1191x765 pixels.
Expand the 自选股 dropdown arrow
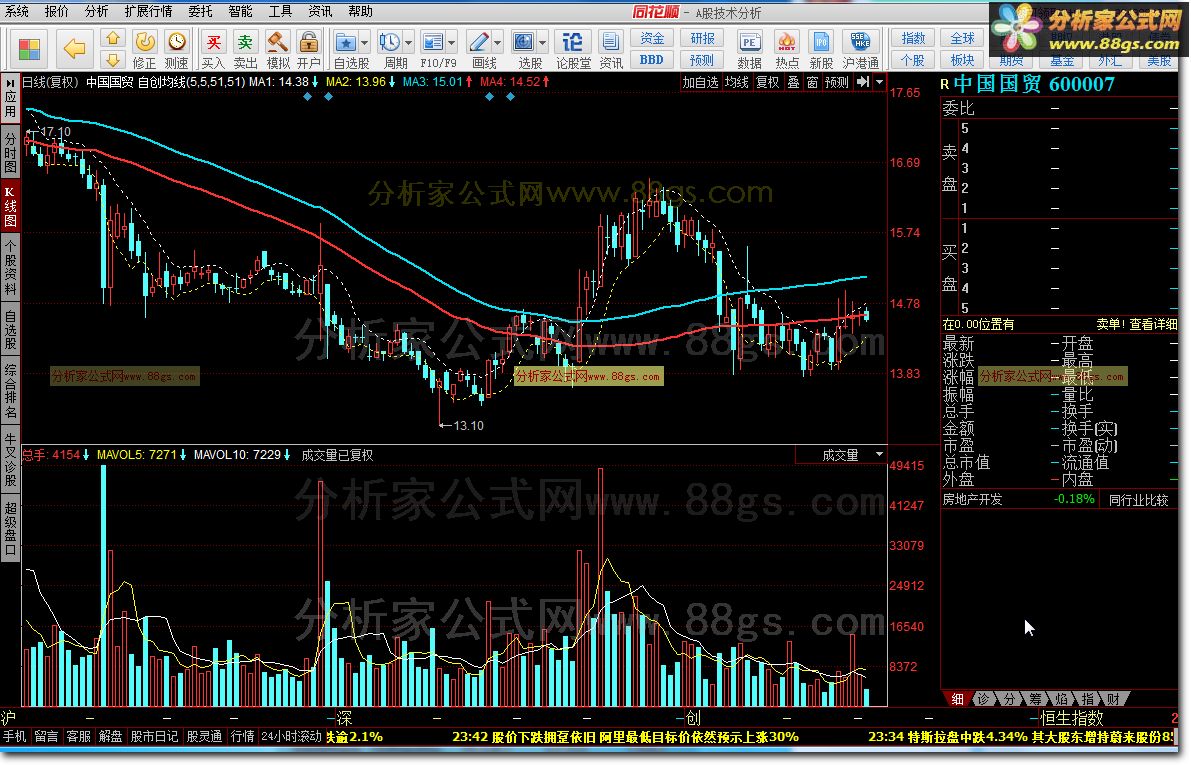(x=364, y=43)
